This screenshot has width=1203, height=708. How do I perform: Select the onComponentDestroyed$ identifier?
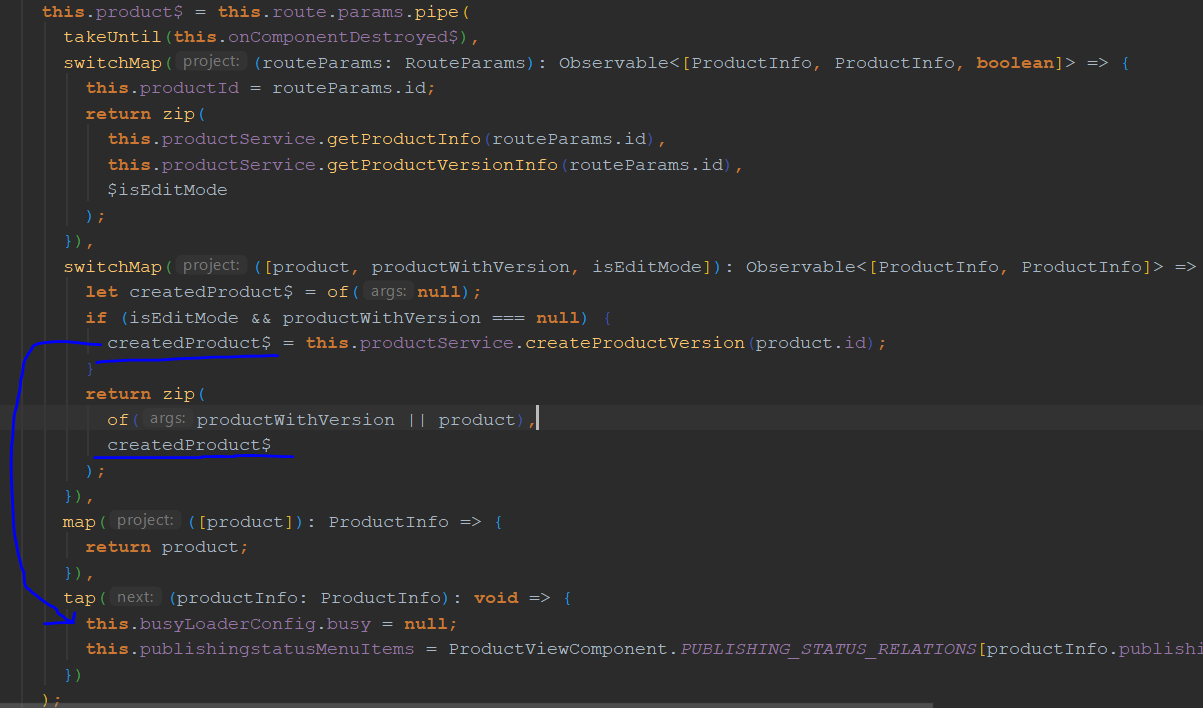click(342, 37)
